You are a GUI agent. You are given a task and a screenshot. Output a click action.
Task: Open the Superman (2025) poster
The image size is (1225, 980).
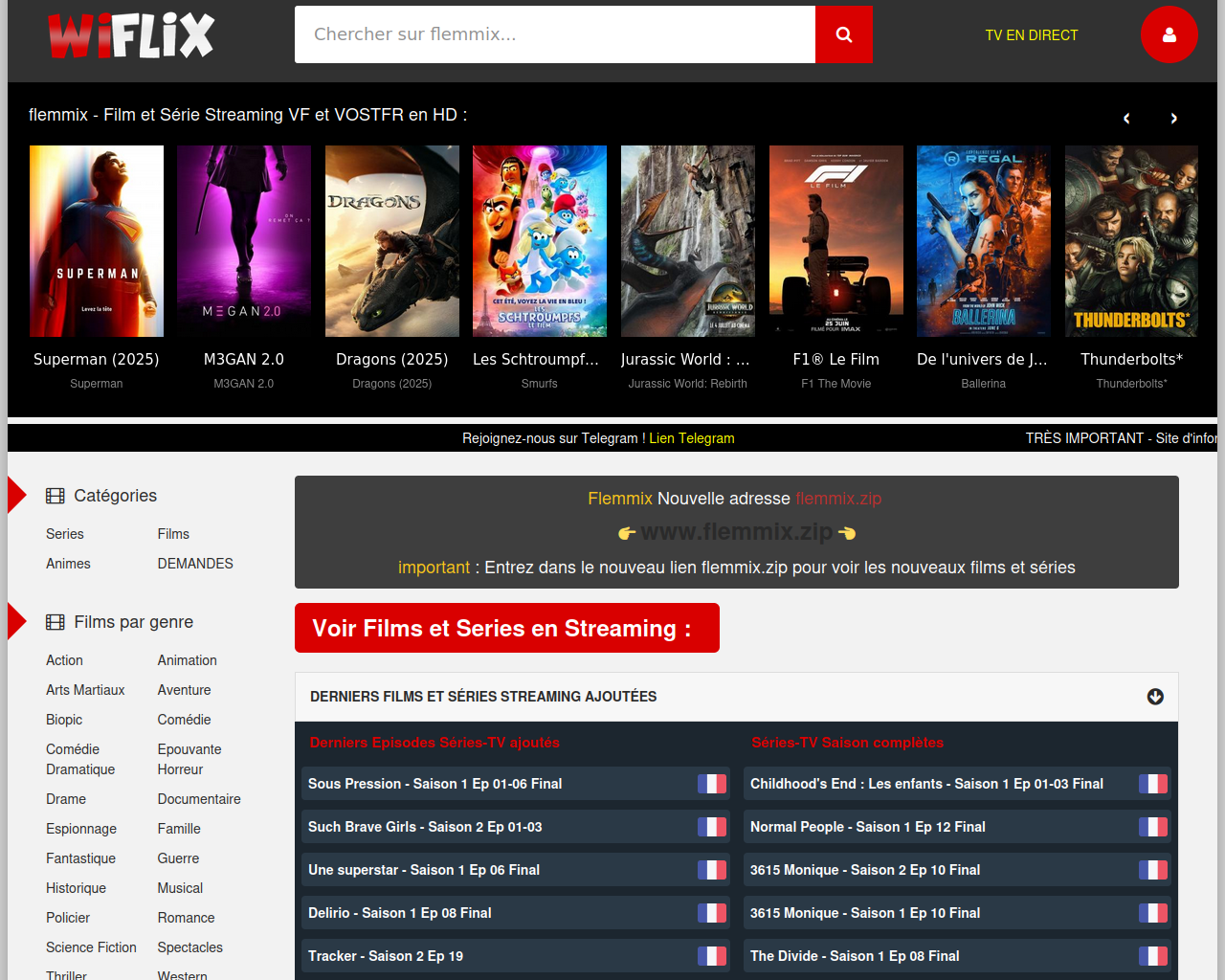click(x=97, y=241)
